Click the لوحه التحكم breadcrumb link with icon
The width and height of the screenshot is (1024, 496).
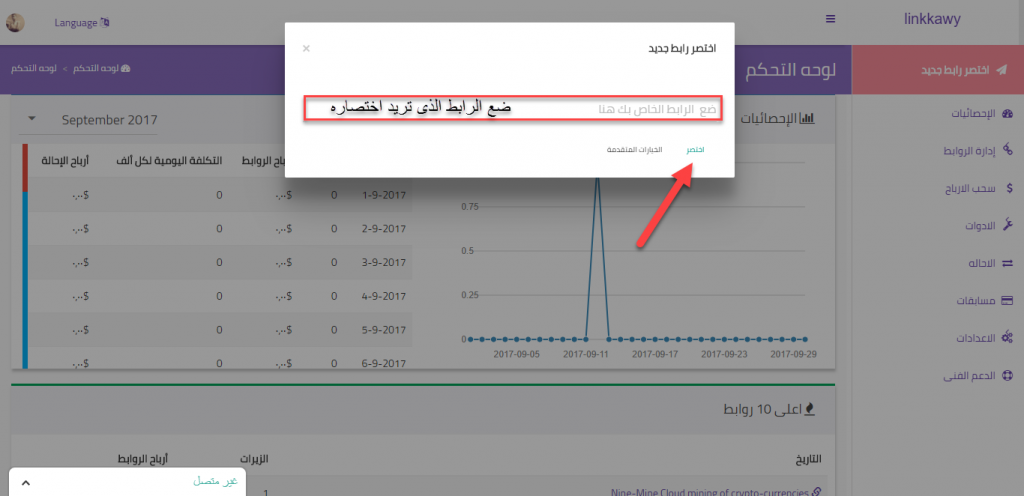pyautogui.click(x=101, y=69)
